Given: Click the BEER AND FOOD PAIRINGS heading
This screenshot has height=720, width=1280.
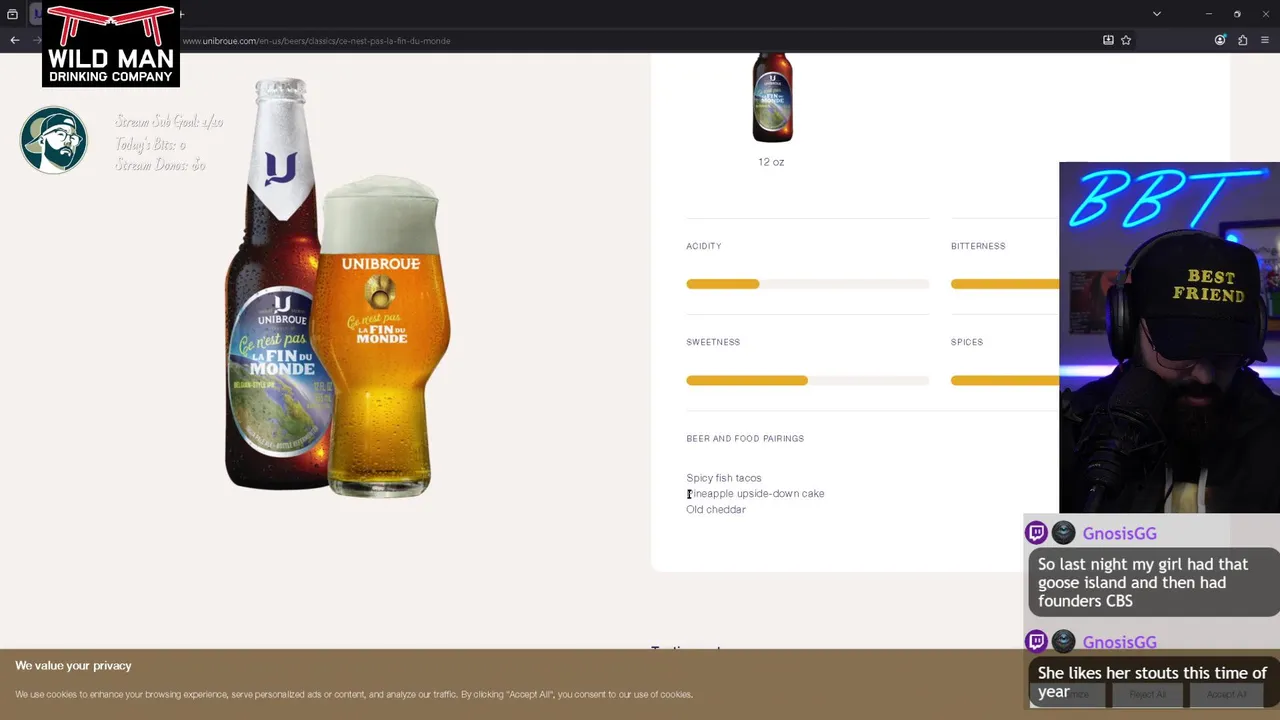Looking at the screenshot, I should (x=745, y=438).
